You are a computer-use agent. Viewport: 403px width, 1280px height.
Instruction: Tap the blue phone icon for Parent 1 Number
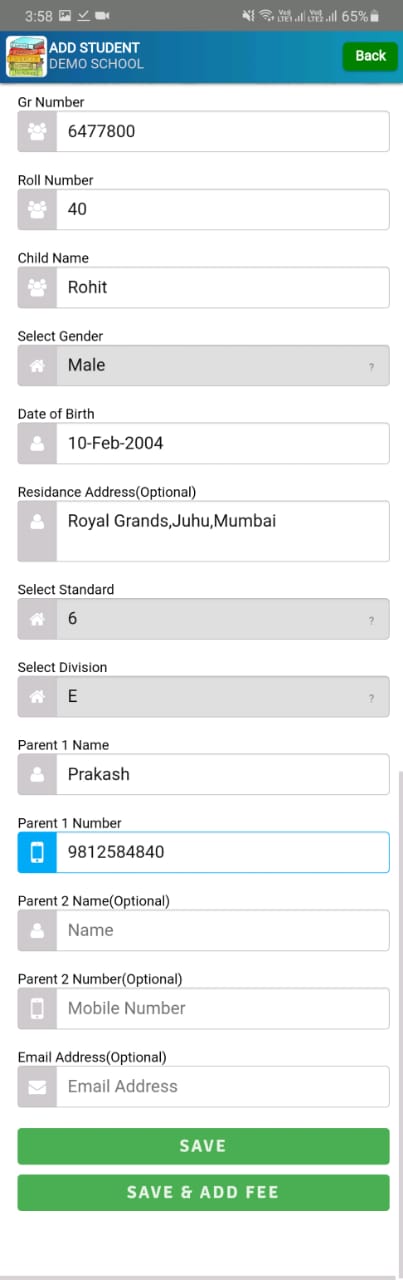click(37, 852)
